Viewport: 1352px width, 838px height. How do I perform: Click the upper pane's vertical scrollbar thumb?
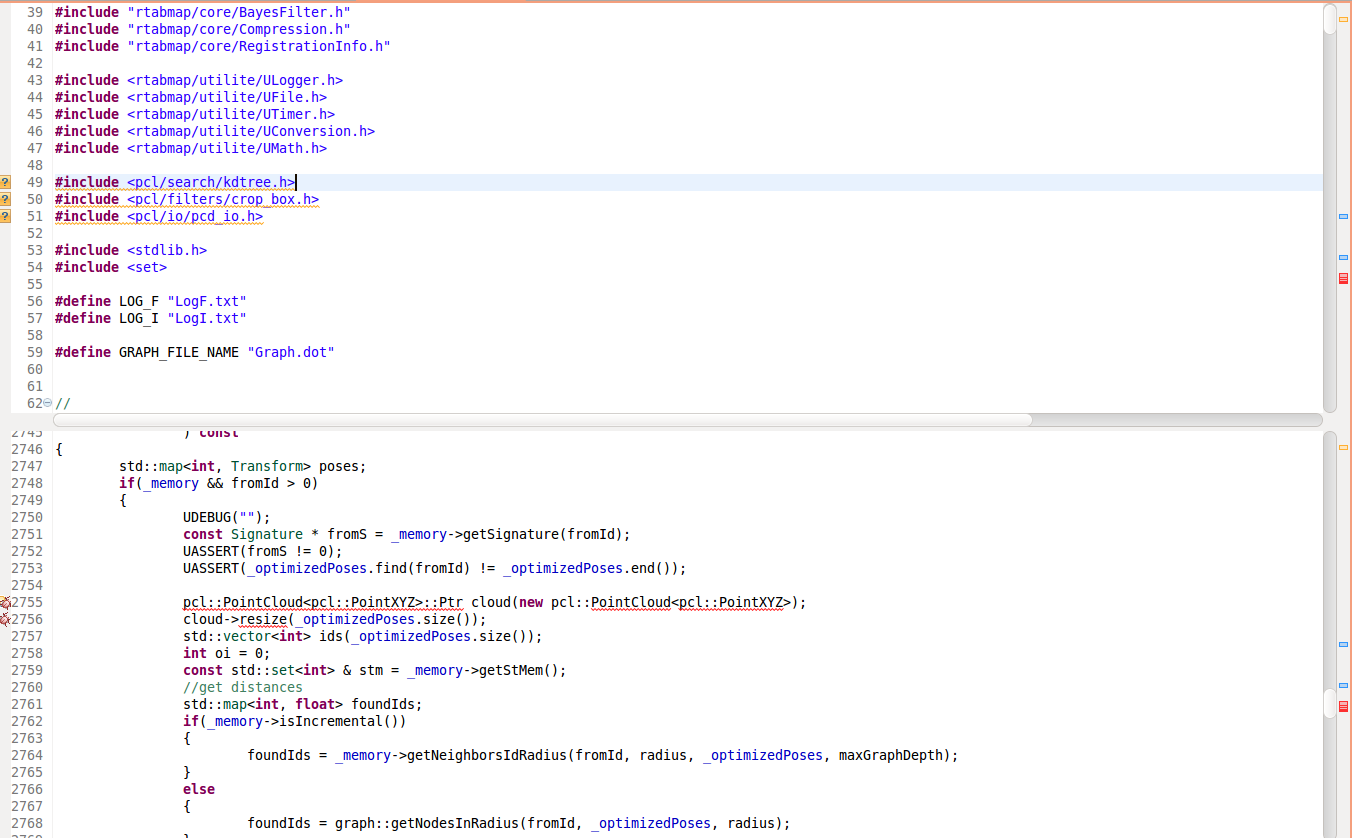tap(1329, 20)
